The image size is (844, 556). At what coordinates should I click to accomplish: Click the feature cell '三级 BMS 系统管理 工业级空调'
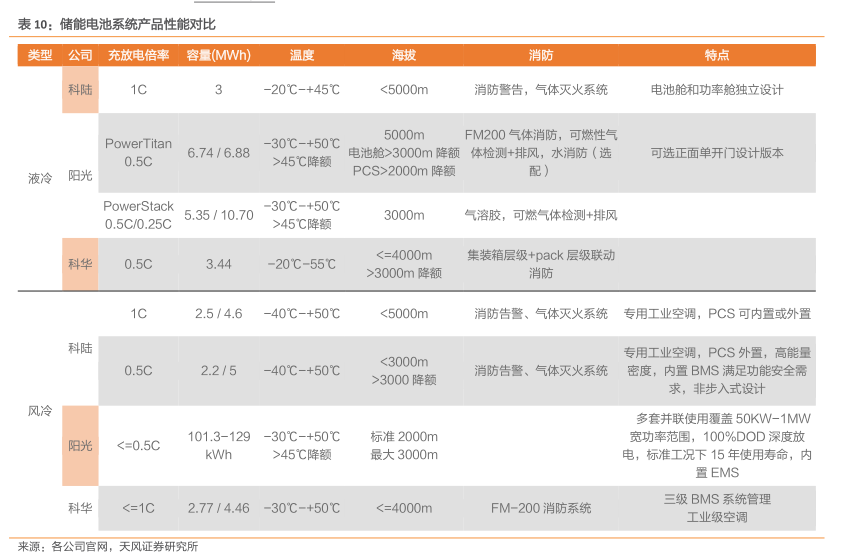(716, 508)
